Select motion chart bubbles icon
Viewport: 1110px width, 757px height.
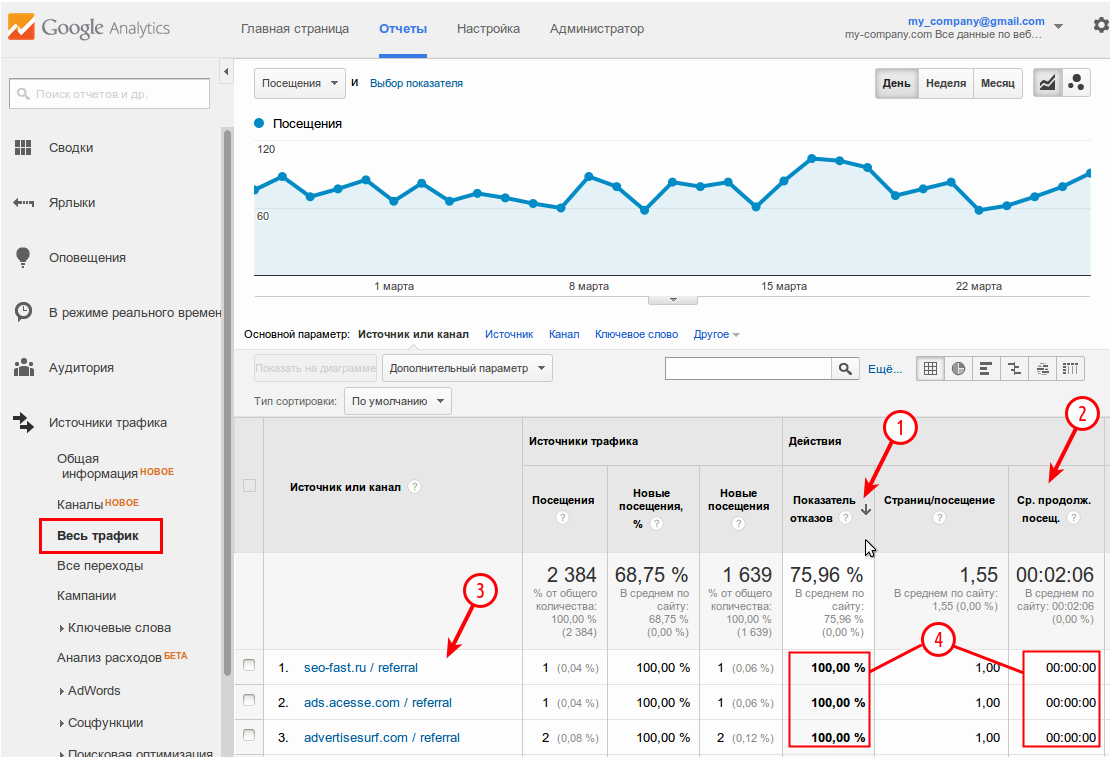[x=1077, y=83]
